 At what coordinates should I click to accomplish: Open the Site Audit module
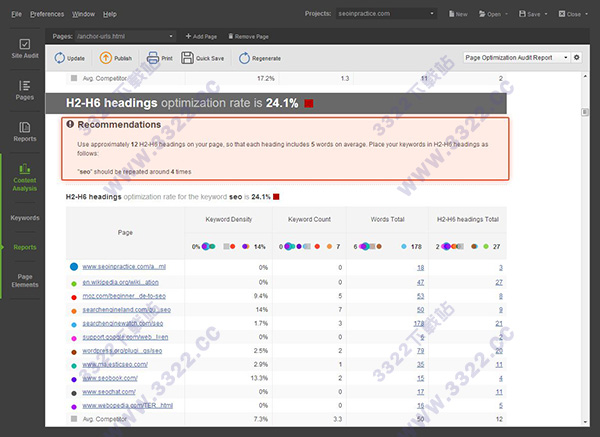pyautogui.click(x=24, y=52)
